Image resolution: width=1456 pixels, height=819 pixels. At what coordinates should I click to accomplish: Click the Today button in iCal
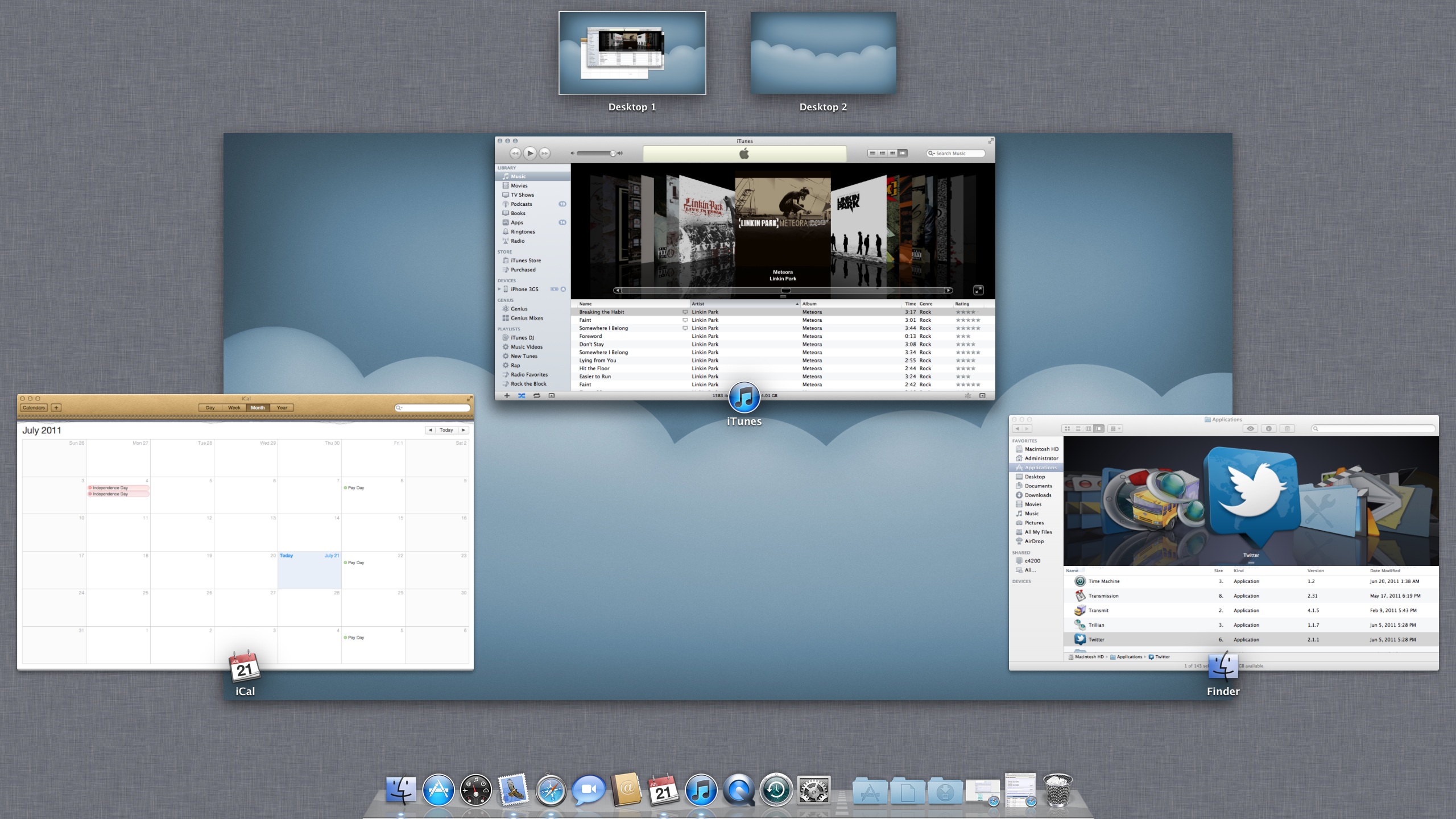point(446,431)
